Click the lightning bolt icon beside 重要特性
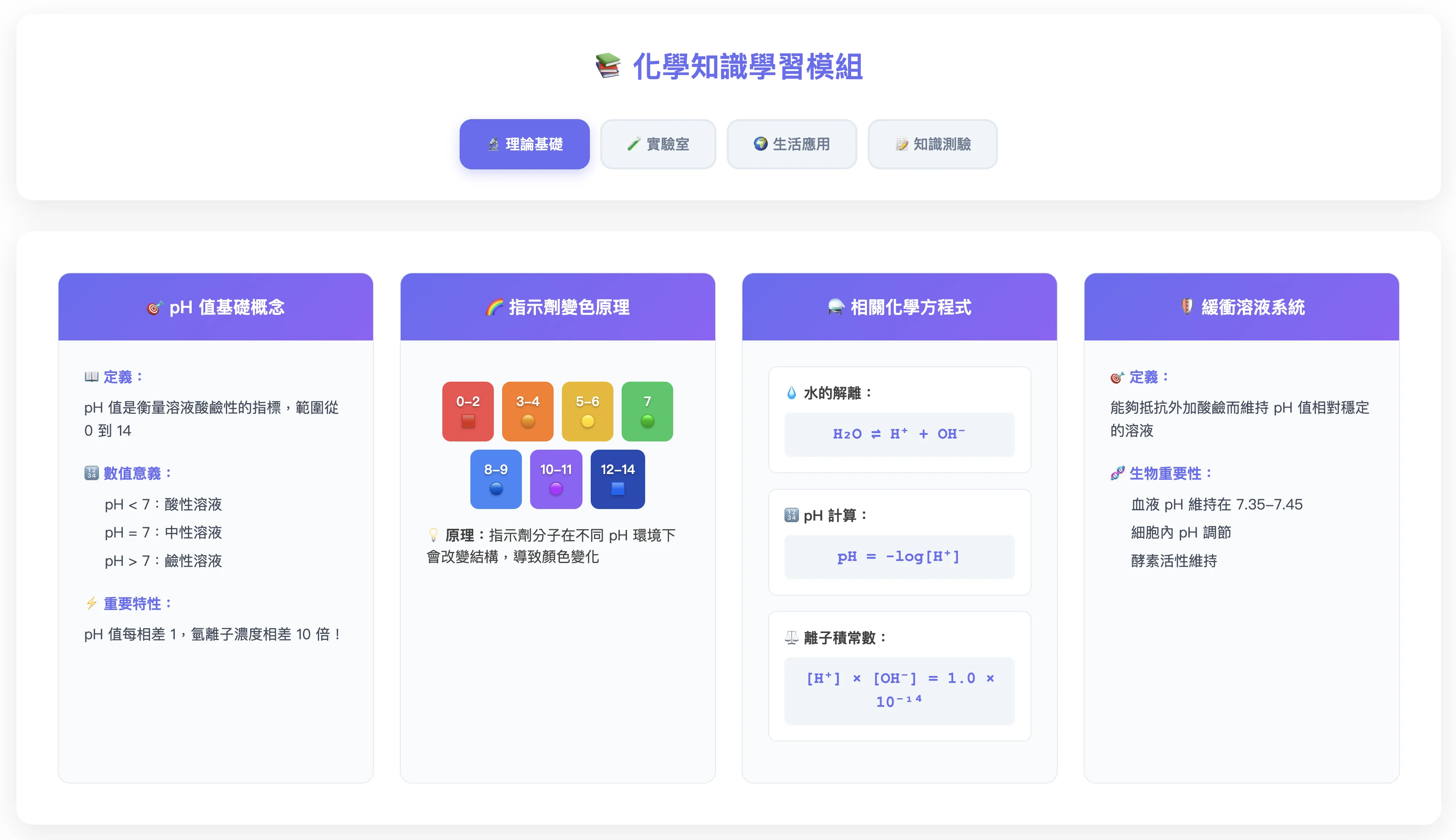The width and height of the screenshot is (1456, 840). 91,603
